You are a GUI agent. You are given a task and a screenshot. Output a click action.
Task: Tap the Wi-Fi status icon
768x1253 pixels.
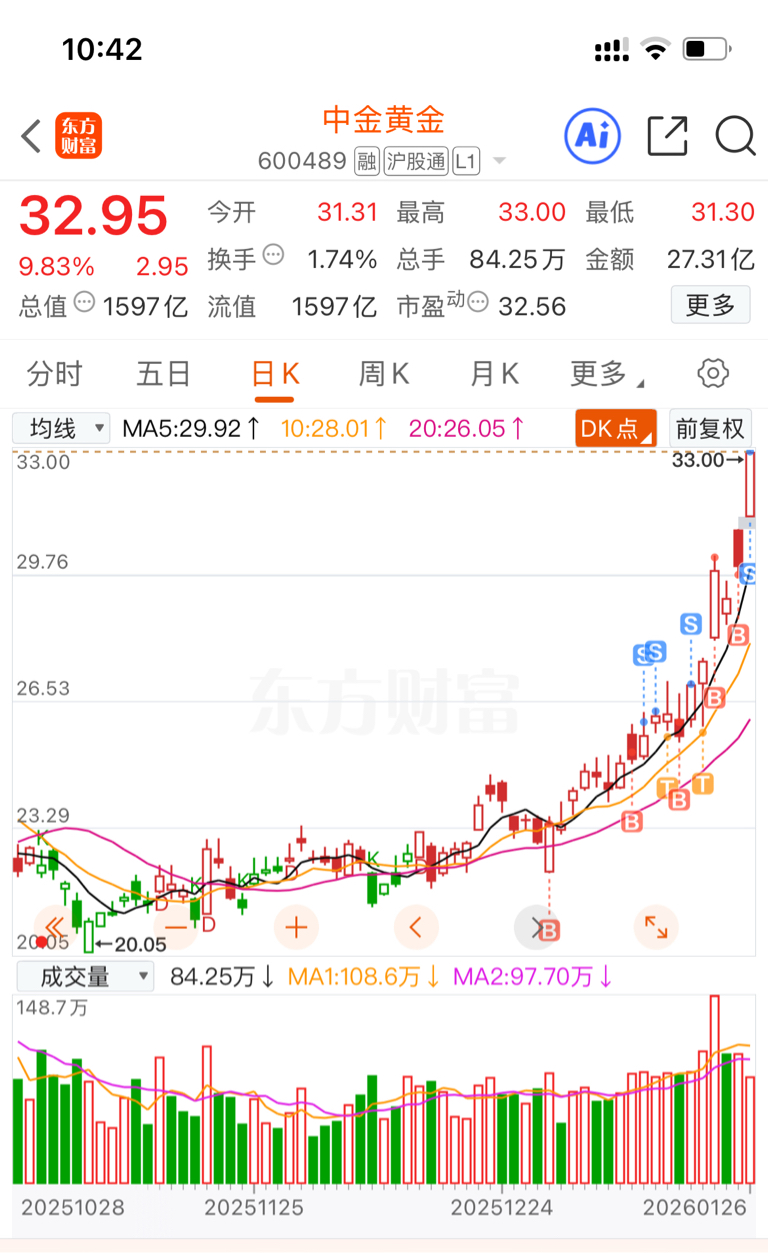click(656, 48)
